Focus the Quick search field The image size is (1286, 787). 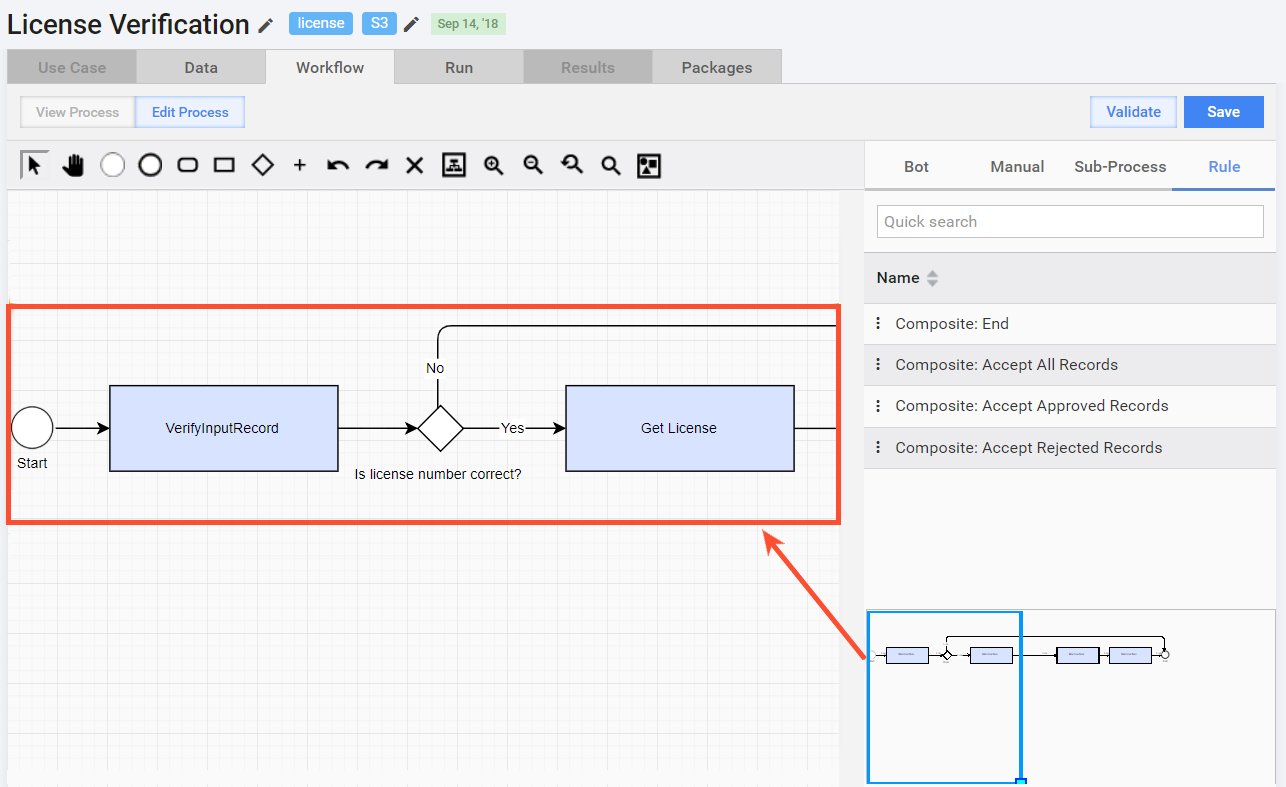click(1070, 222)
